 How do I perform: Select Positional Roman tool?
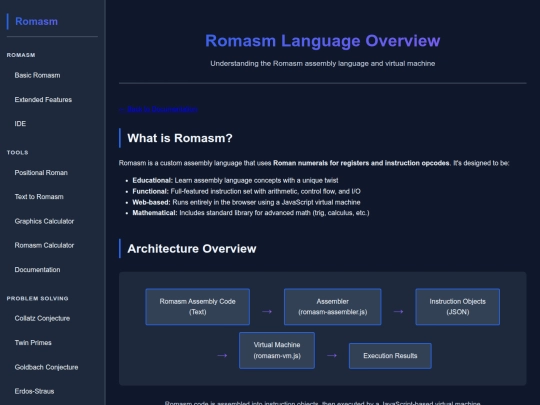tap(41, 173)
